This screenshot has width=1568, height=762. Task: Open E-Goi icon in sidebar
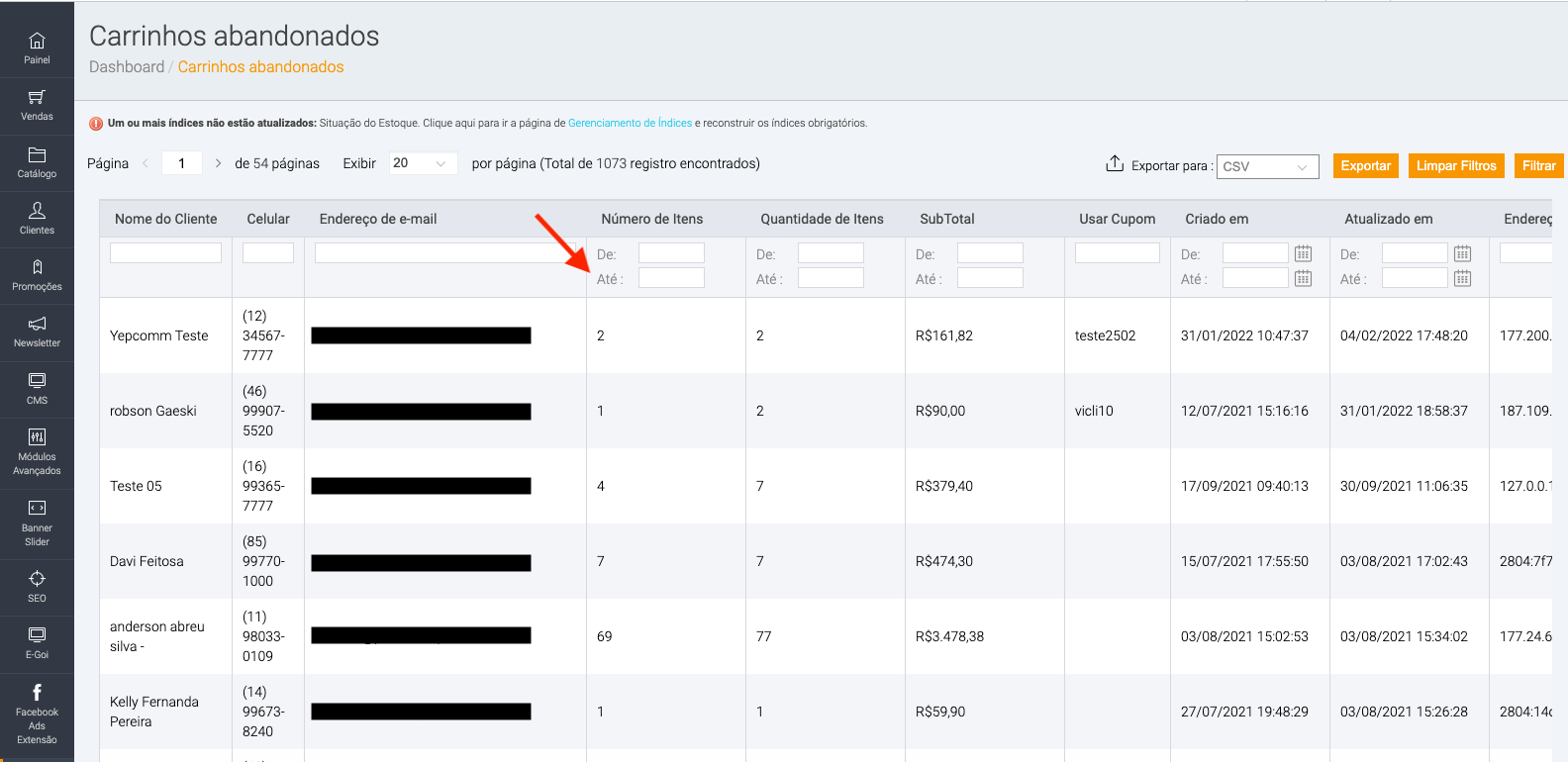37,634
